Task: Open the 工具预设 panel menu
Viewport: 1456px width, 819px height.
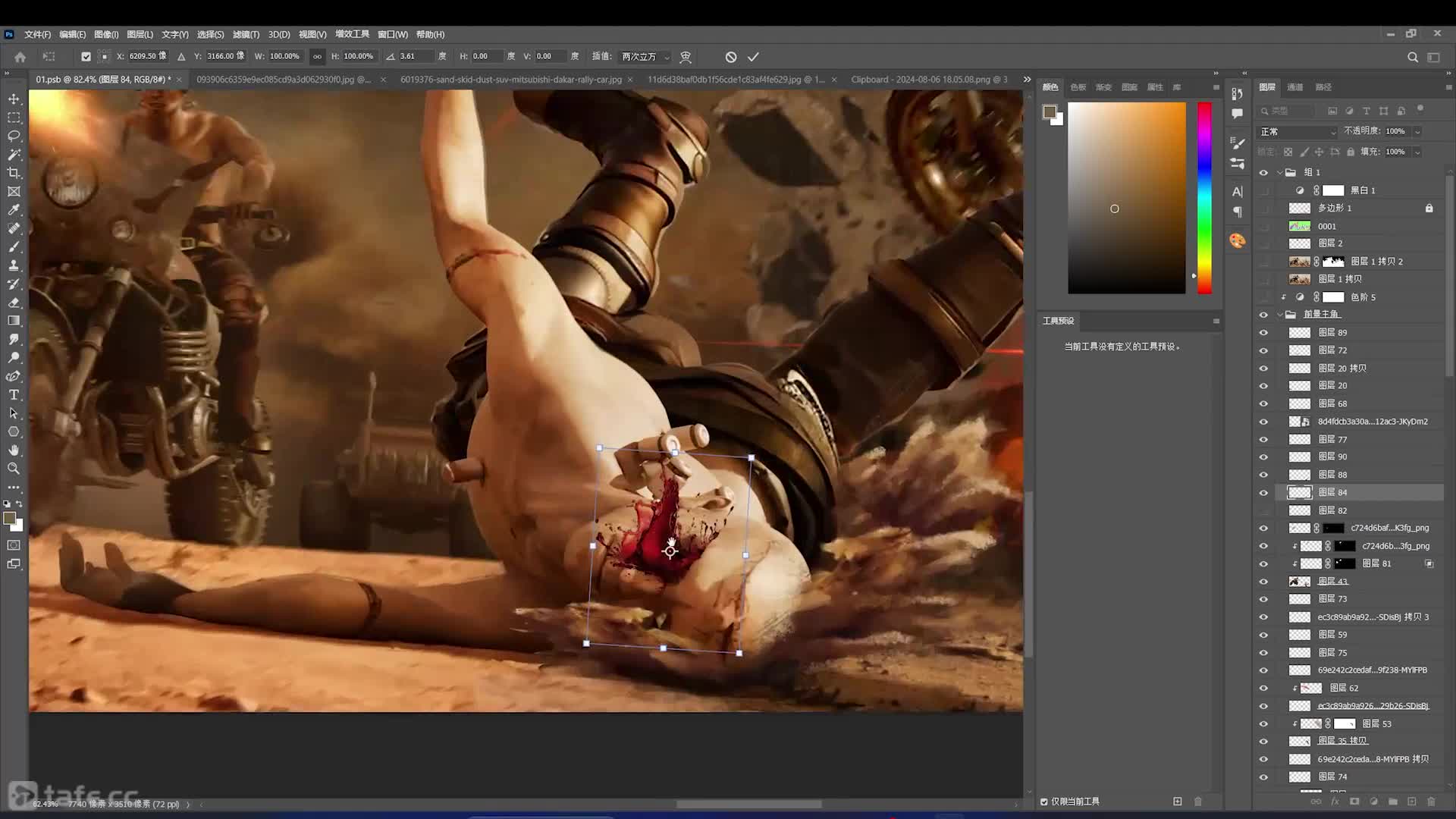Action: coord(1216,321)
